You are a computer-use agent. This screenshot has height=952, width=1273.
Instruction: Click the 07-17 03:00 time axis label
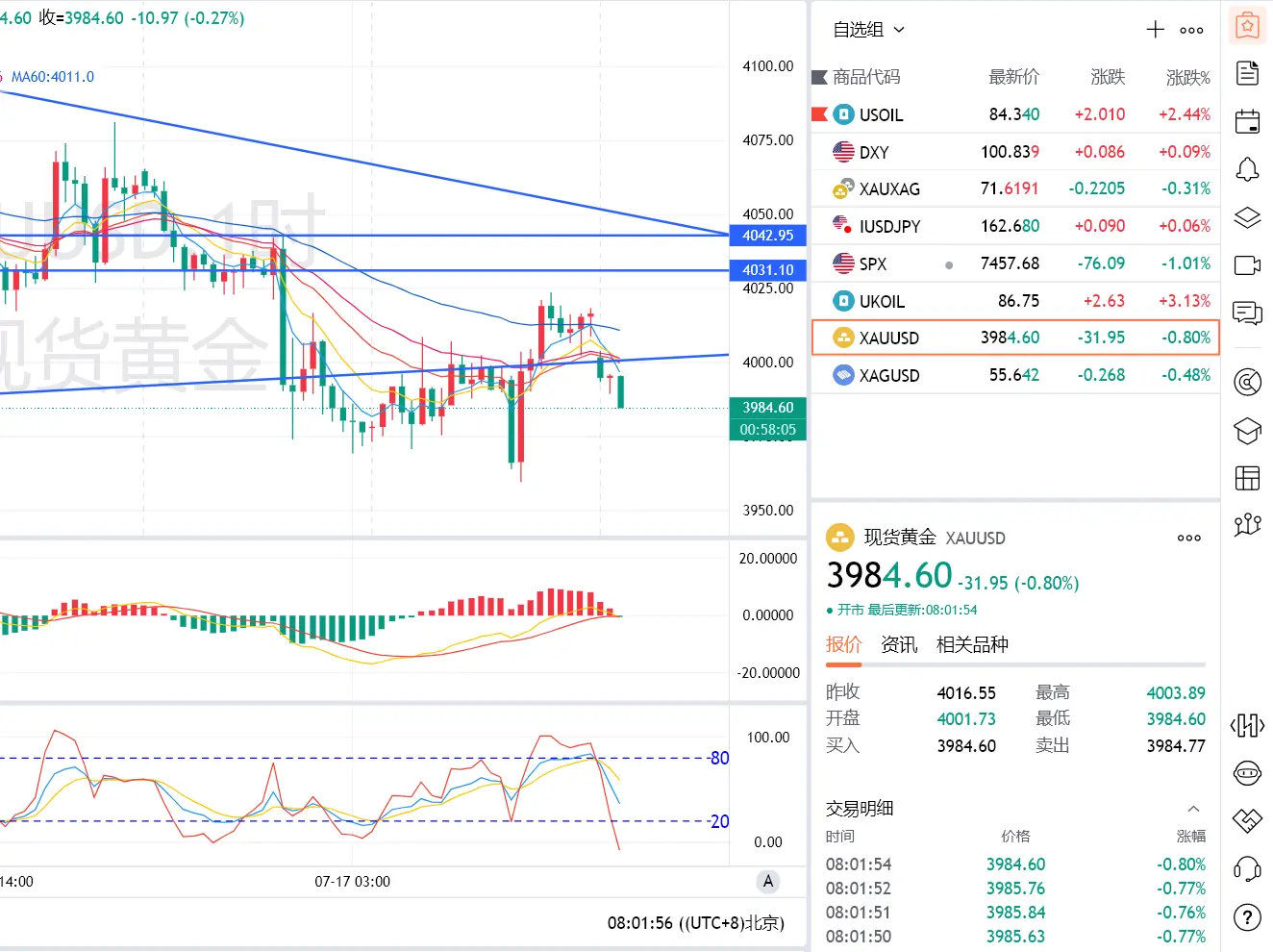coord(353,882)
